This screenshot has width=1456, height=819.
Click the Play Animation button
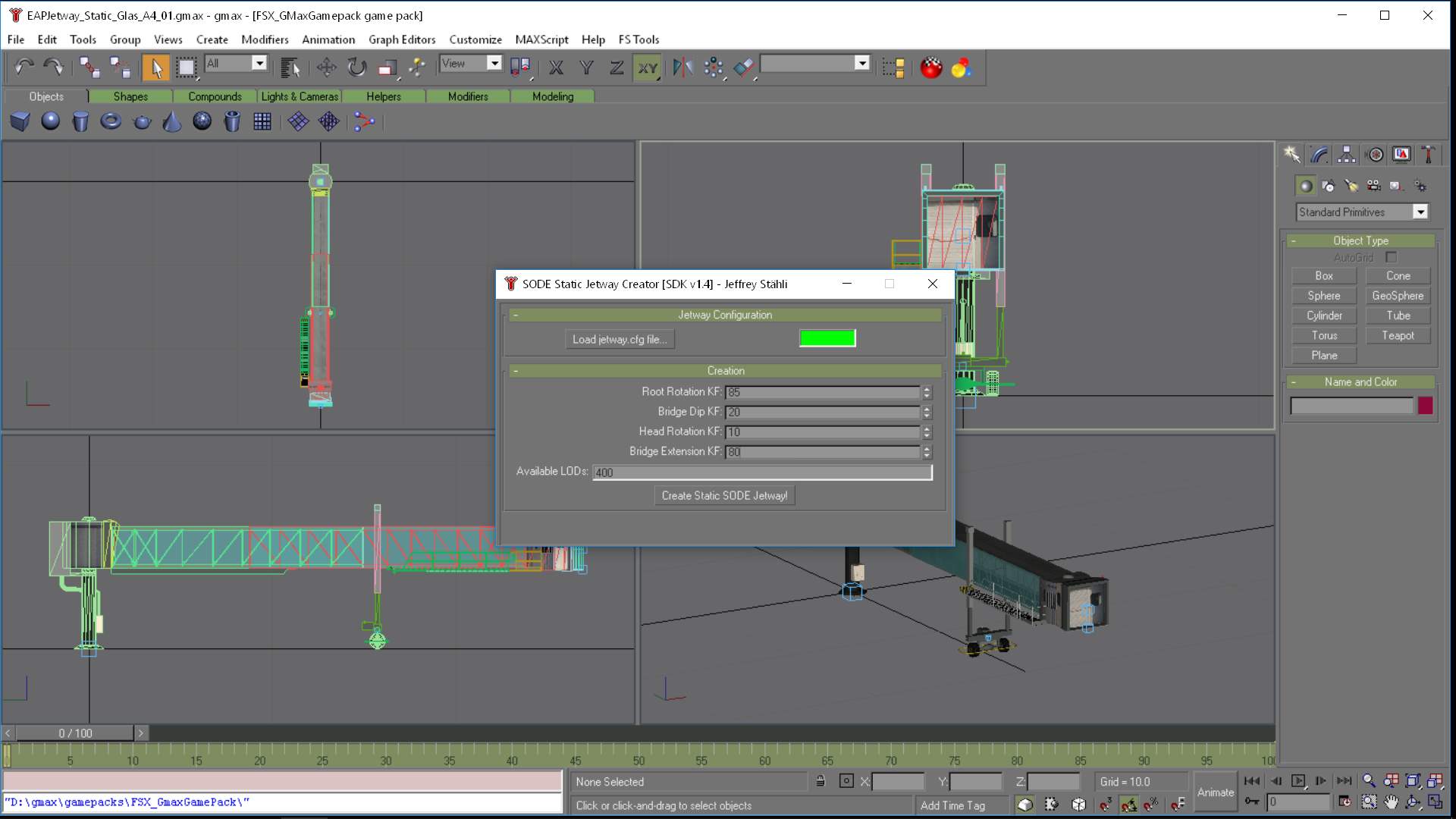pyautogui.click(x=1298, y=780)
